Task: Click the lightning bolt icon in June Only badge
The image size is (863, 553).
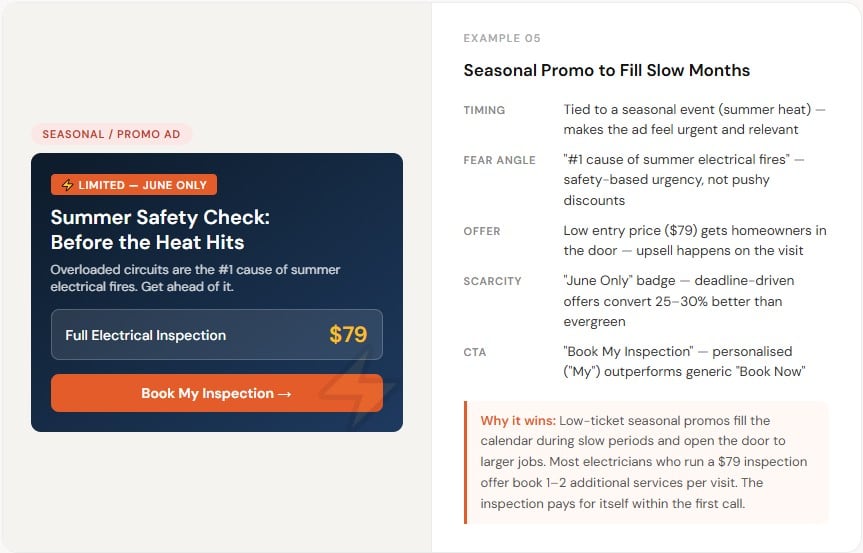Action: click(x=67, y=185)
